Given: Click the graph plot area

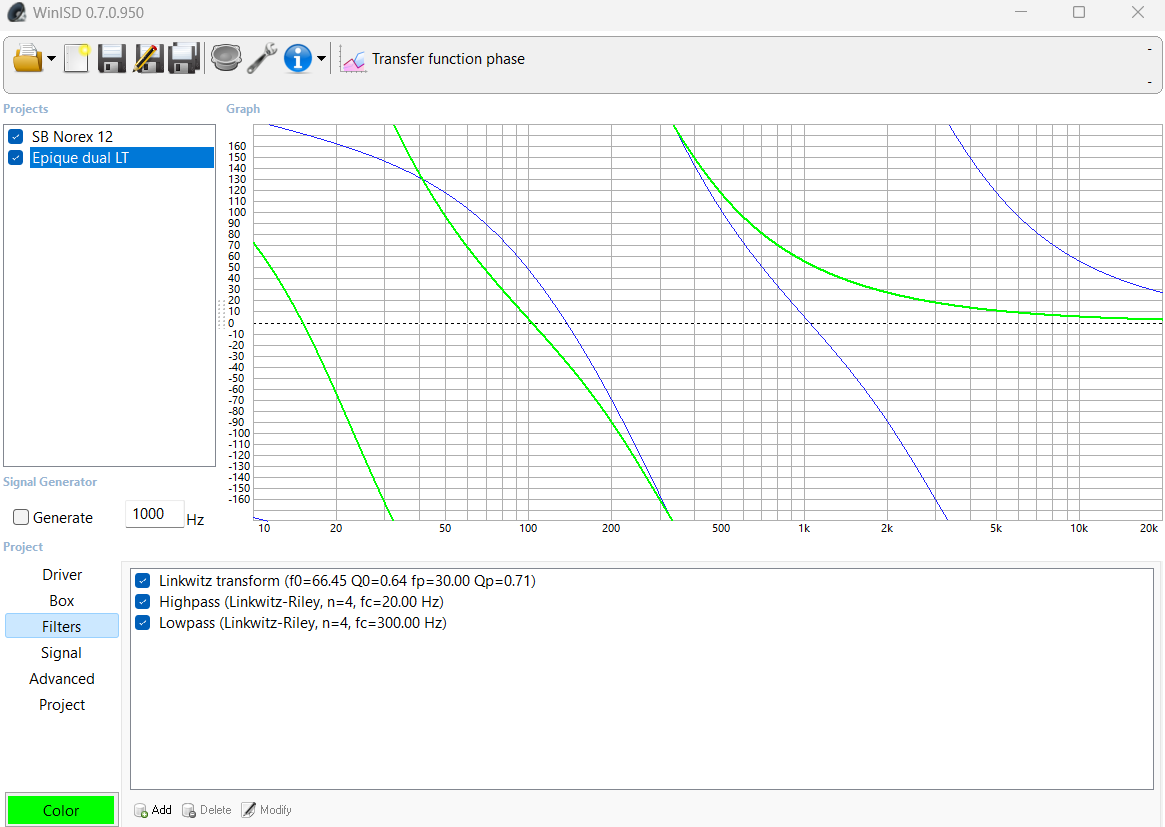Looking at the screenshot, I should (x=707, y=322).
